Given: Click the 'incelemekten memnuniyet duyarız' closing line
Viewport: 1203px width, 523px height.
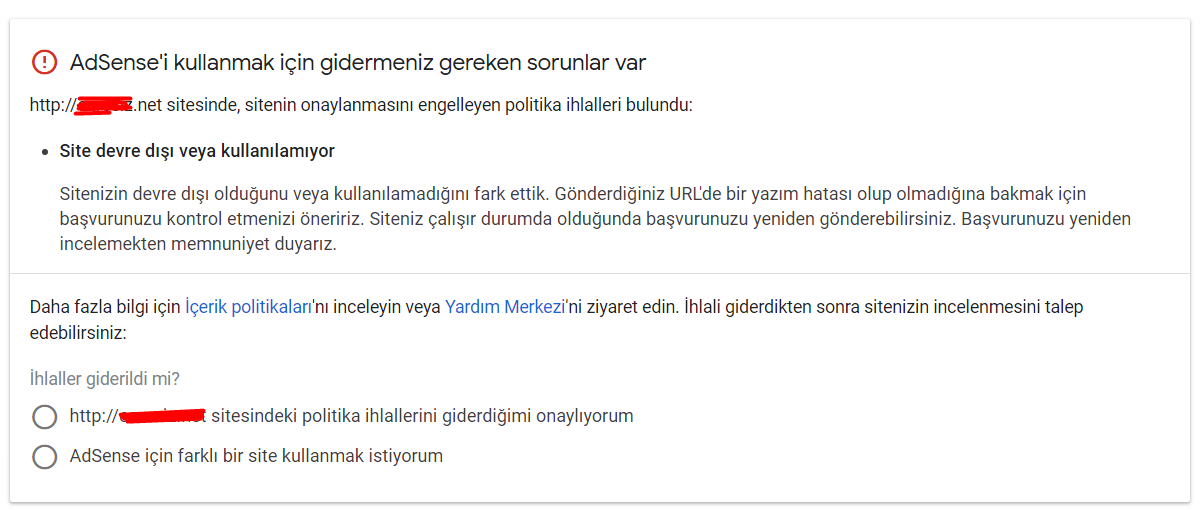Looking at the screenshot, I should click(198, 245).
